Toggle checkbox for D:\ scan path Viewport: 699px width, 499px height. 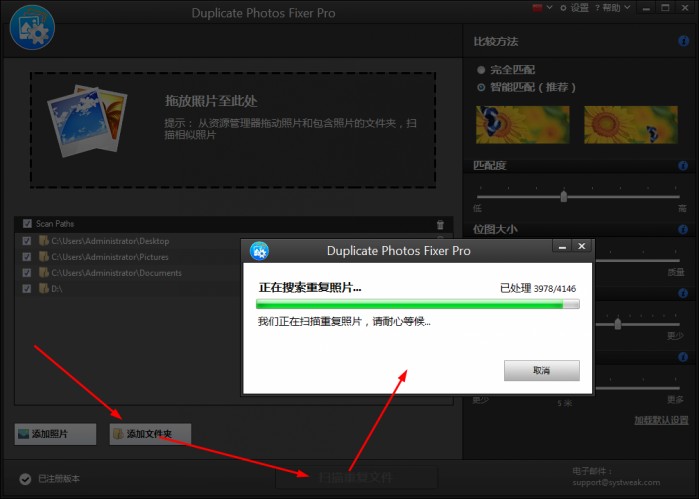click(x=27, y=289)
